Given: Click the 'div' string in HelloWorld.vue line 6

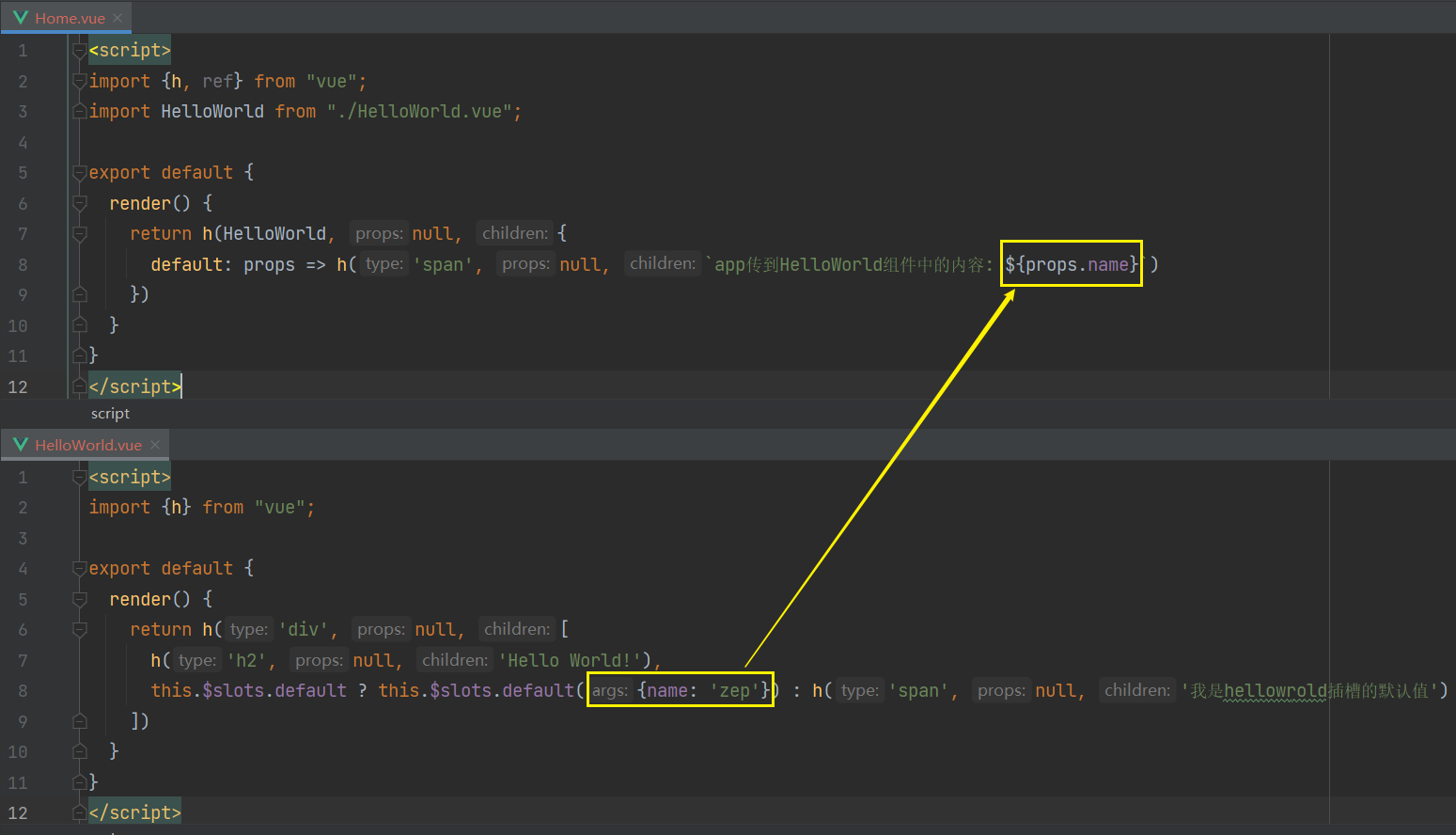Looking at the screenshot, I should [x=304, y=630].
